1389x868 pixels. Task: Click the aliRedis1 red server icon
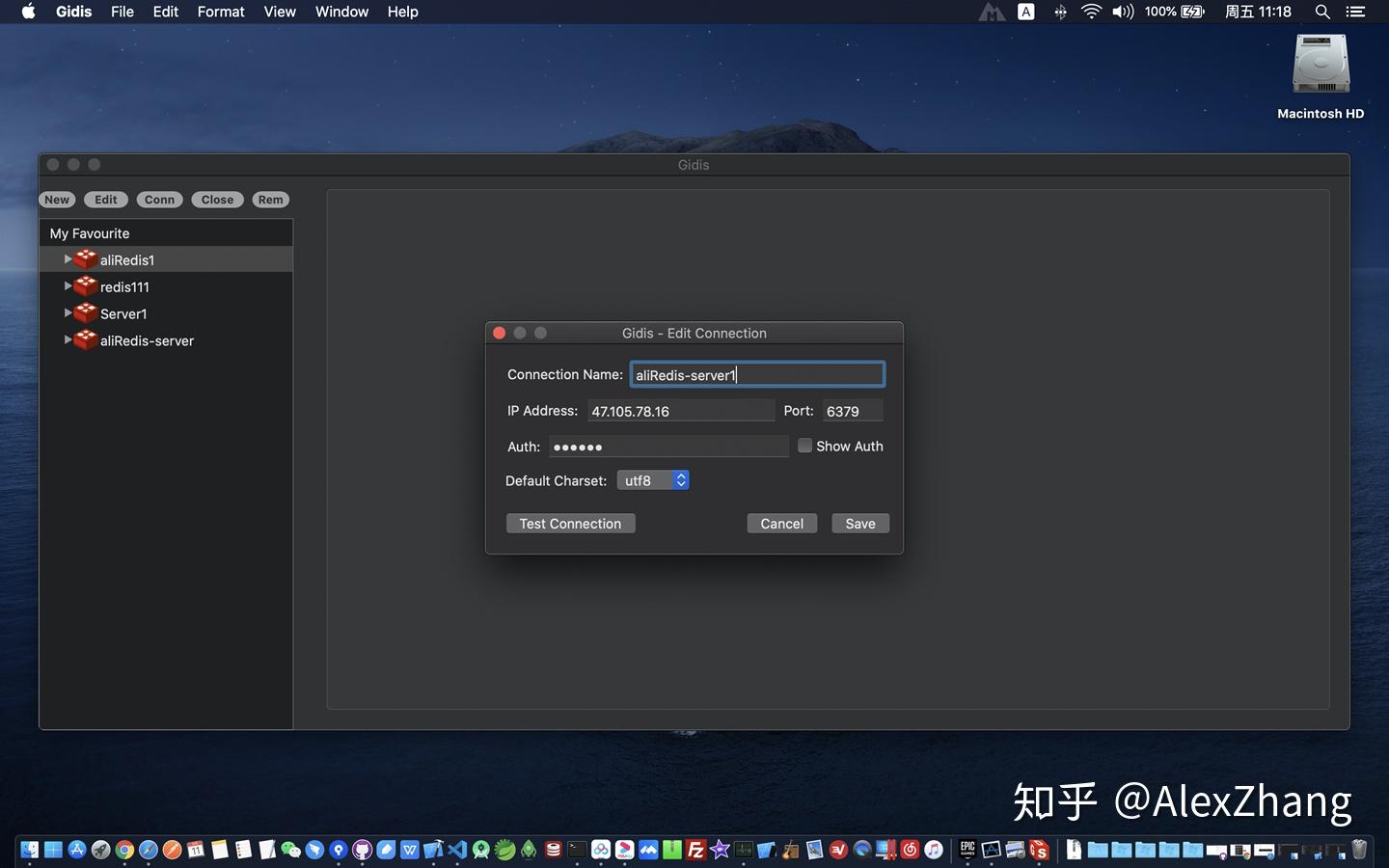(x=86, y=259)
